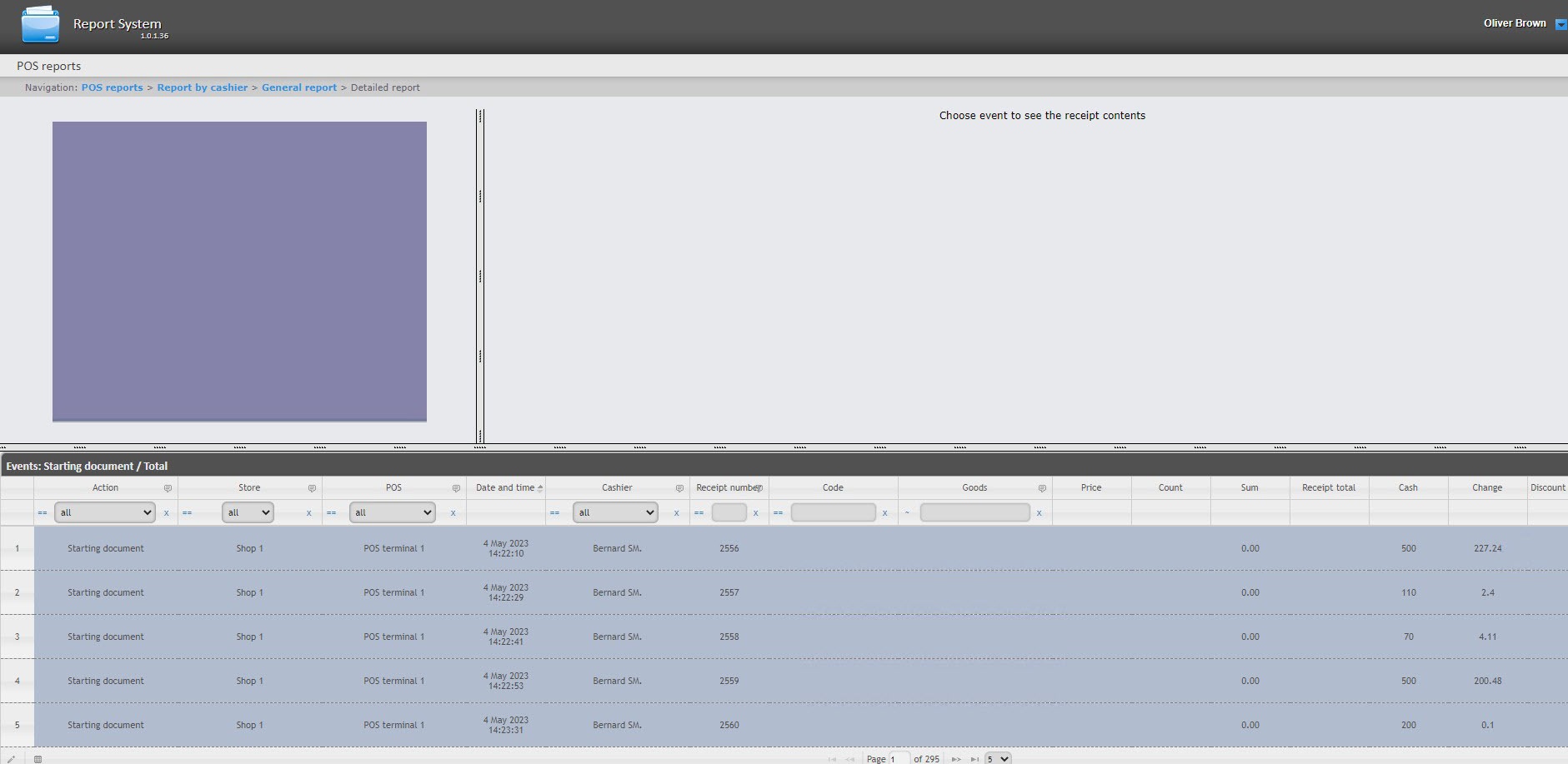This screenshot has width=1568, height=764.
Task: Click the pencil edit icon in grid footer
Action: [x=11, y=759]
